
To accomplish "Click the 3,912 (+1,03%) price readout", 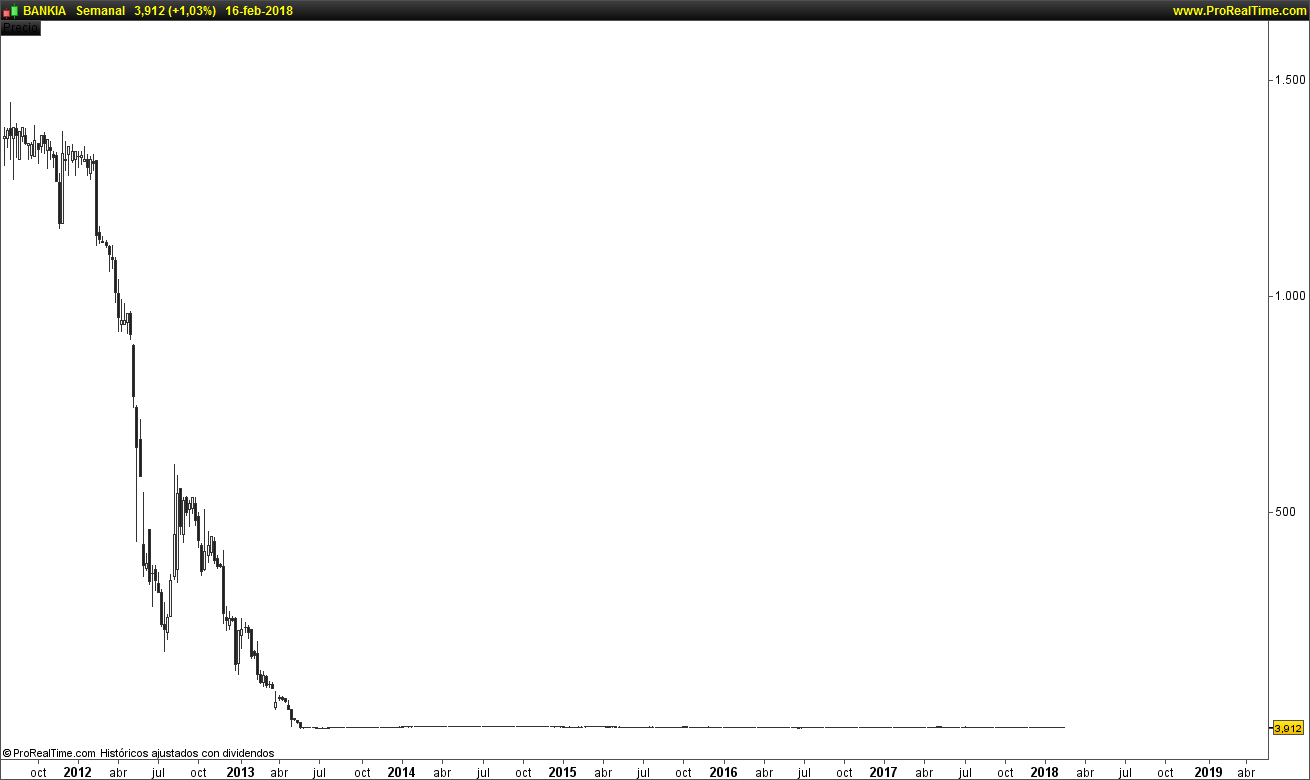I will [175, 11].
